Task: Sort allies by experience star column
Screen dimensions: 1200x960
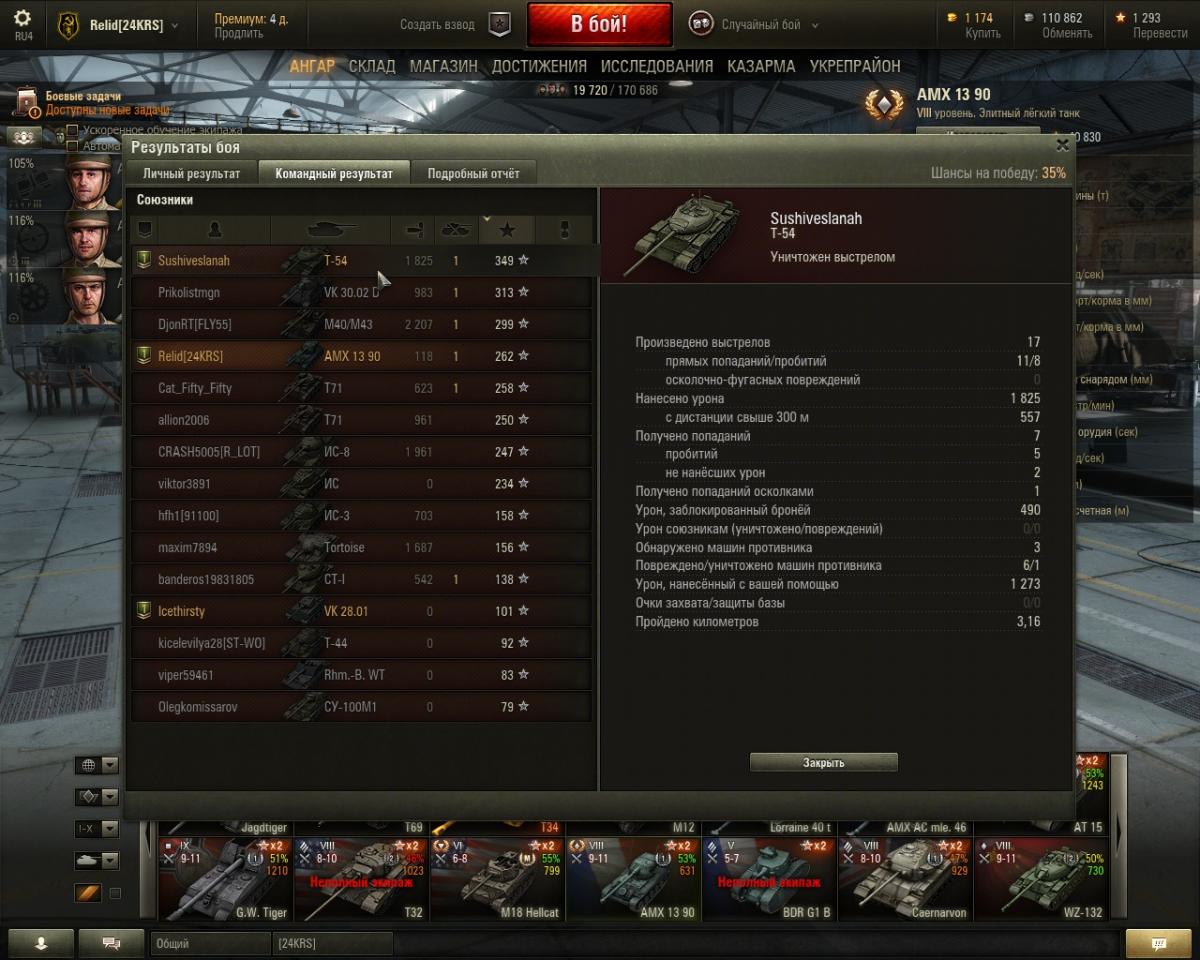Action: (x=507, y=231)
